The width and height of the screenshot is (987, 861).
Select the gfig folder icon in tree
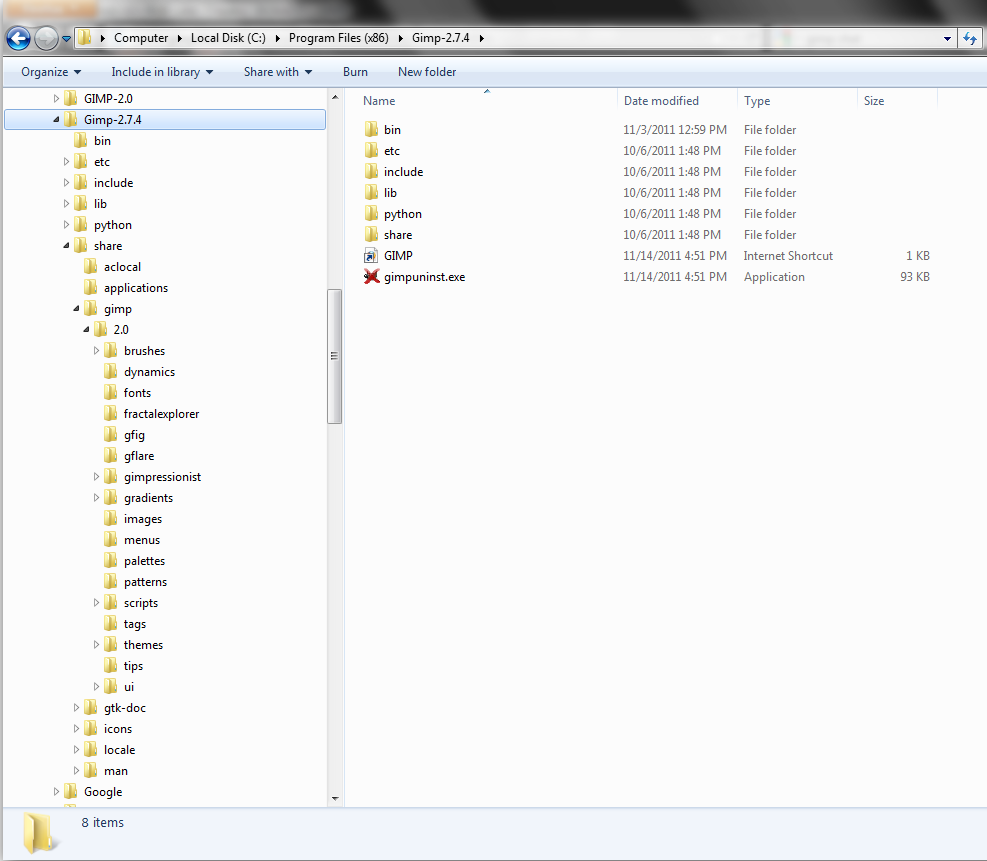click(111, 435)
